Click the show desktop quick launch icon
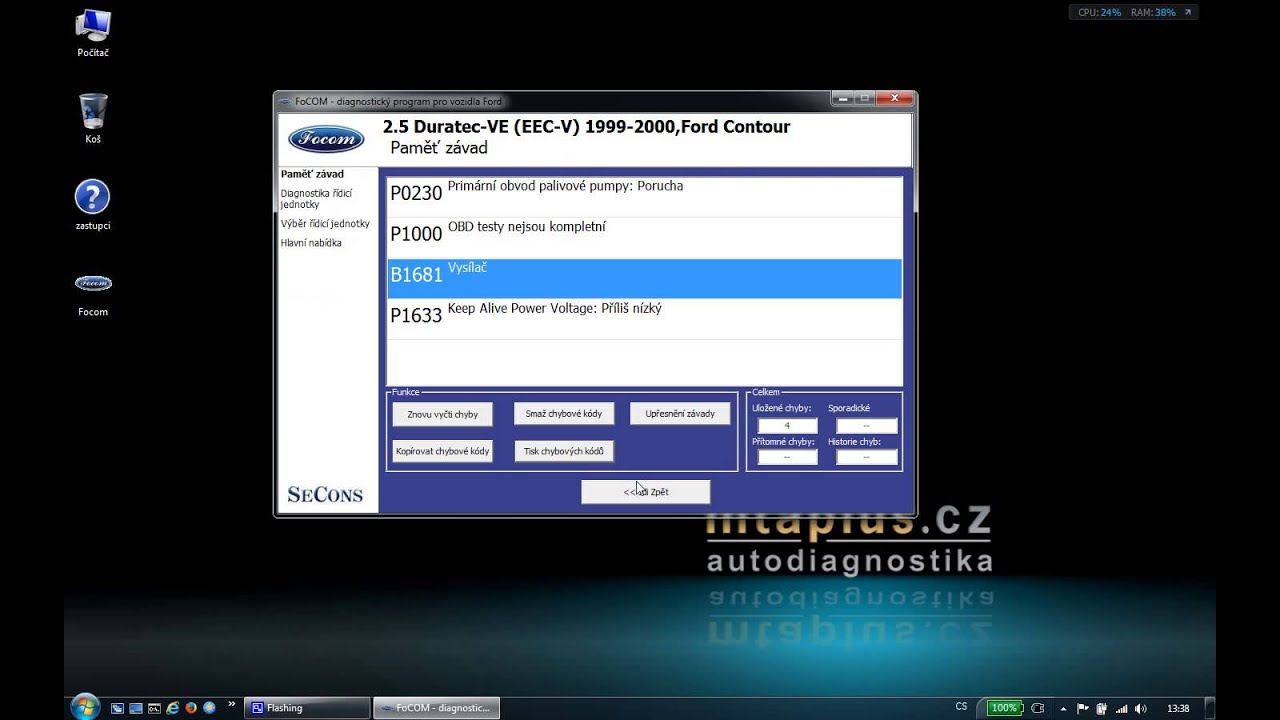Viewport: 1280px width, 720px height. point(136,708)
